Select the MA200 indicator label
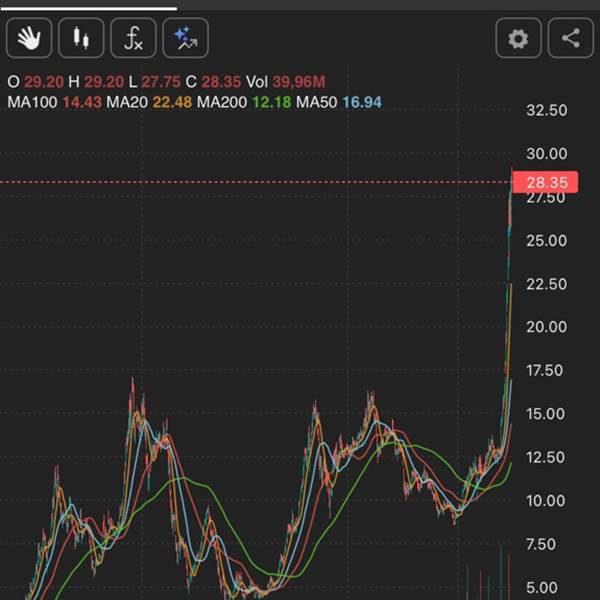Viewport: 600px width, 600px height. point(222,102)
